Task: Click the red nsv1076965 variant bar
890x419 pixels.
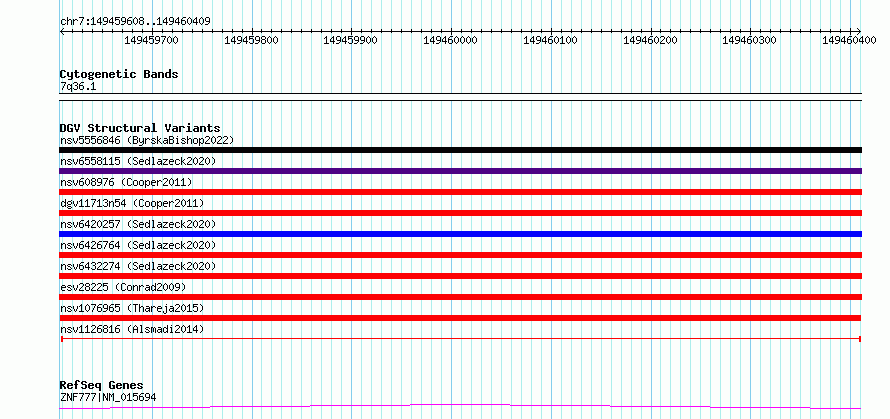Action: 460,318
